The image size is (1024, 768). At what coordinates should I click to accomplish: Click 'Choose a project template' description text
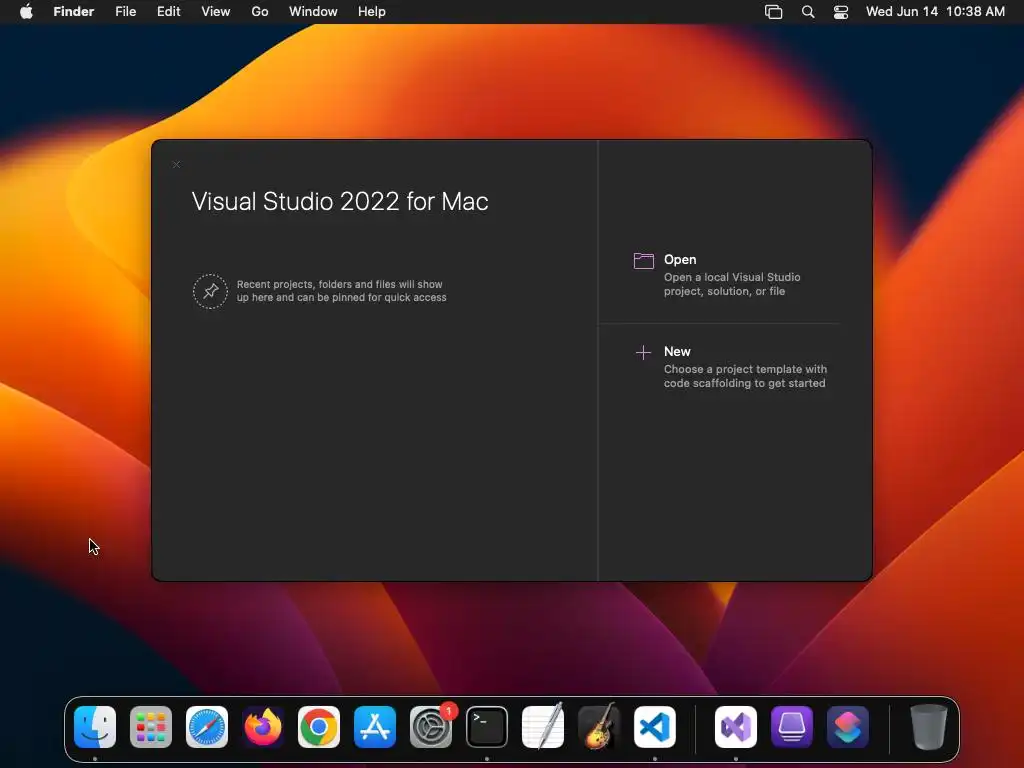[745, 376]
